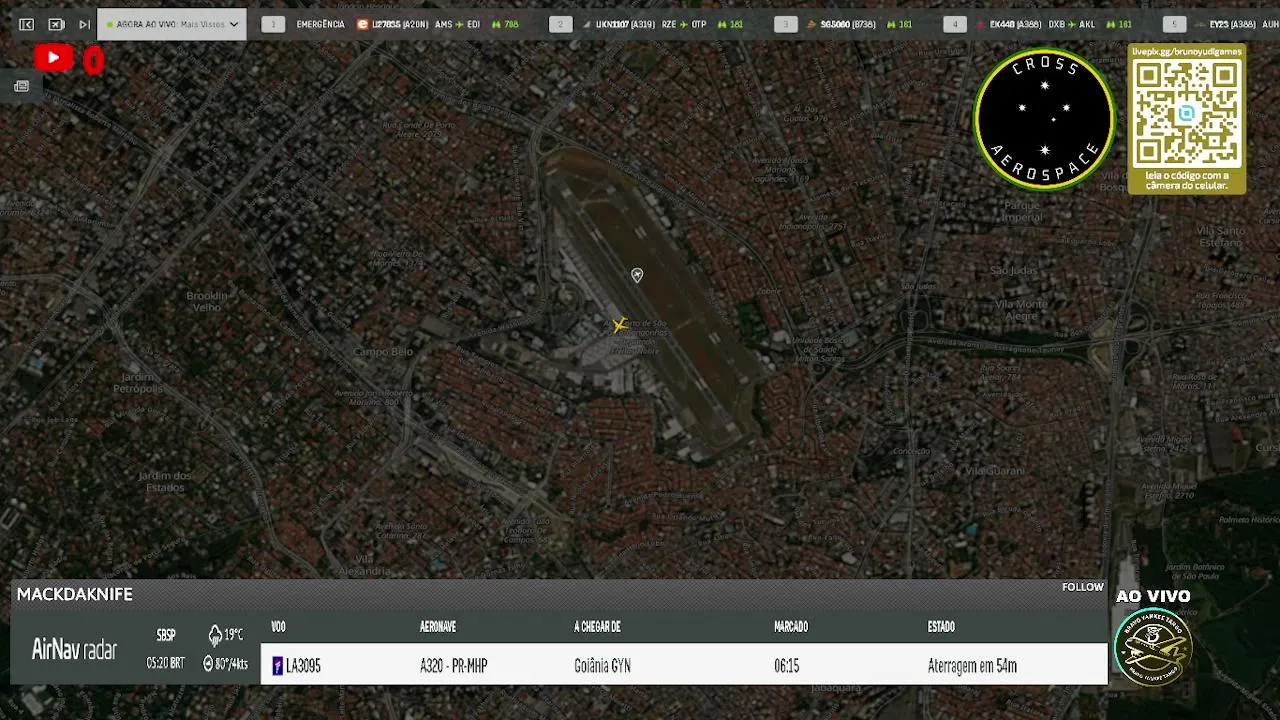Click viewer count 788 binoculars icon
The image size is (1280, 720).
pos(497,24)
